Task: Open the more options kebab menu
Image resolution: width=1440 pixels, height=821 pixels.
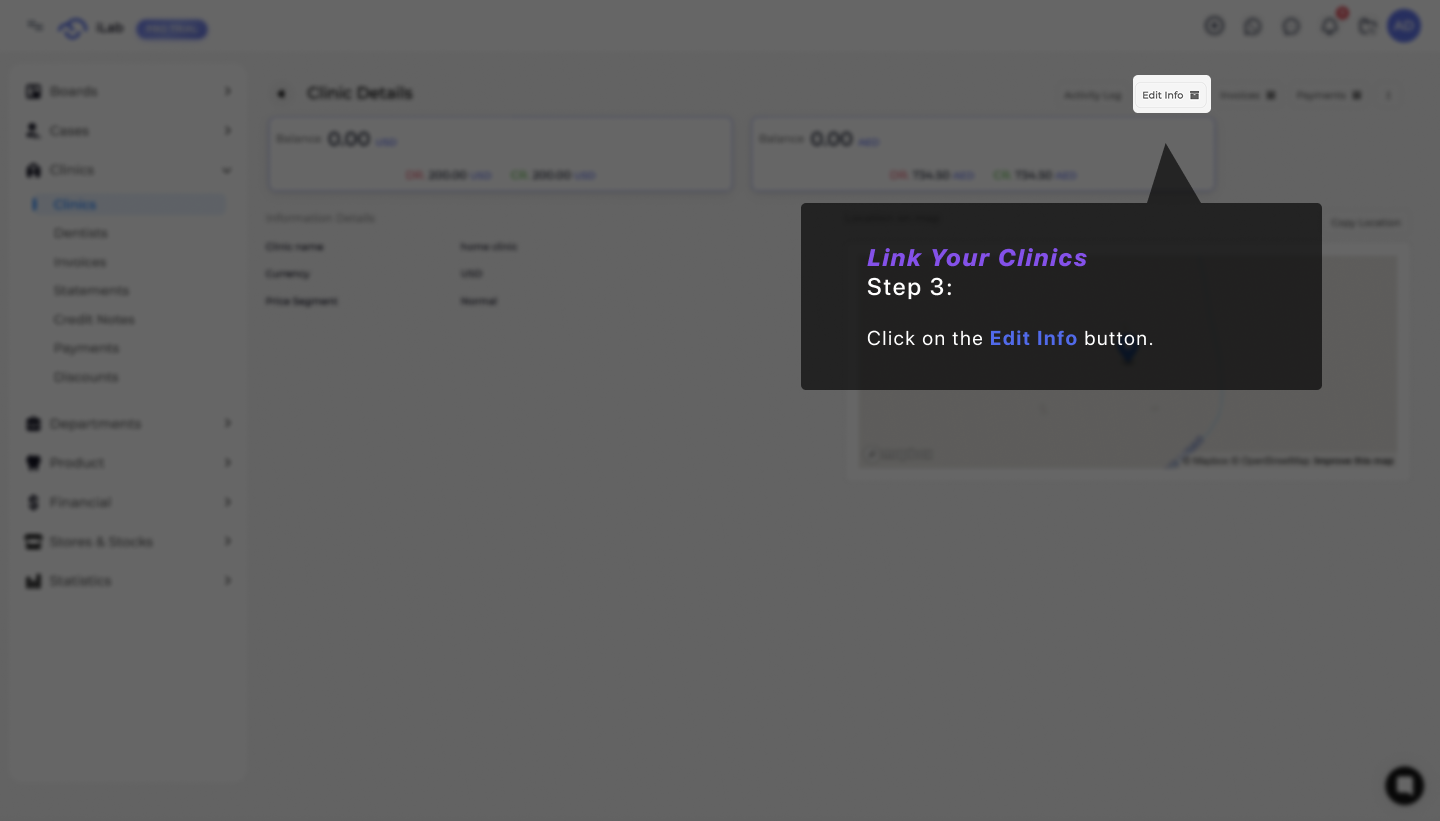Action: click(1388, 95)
